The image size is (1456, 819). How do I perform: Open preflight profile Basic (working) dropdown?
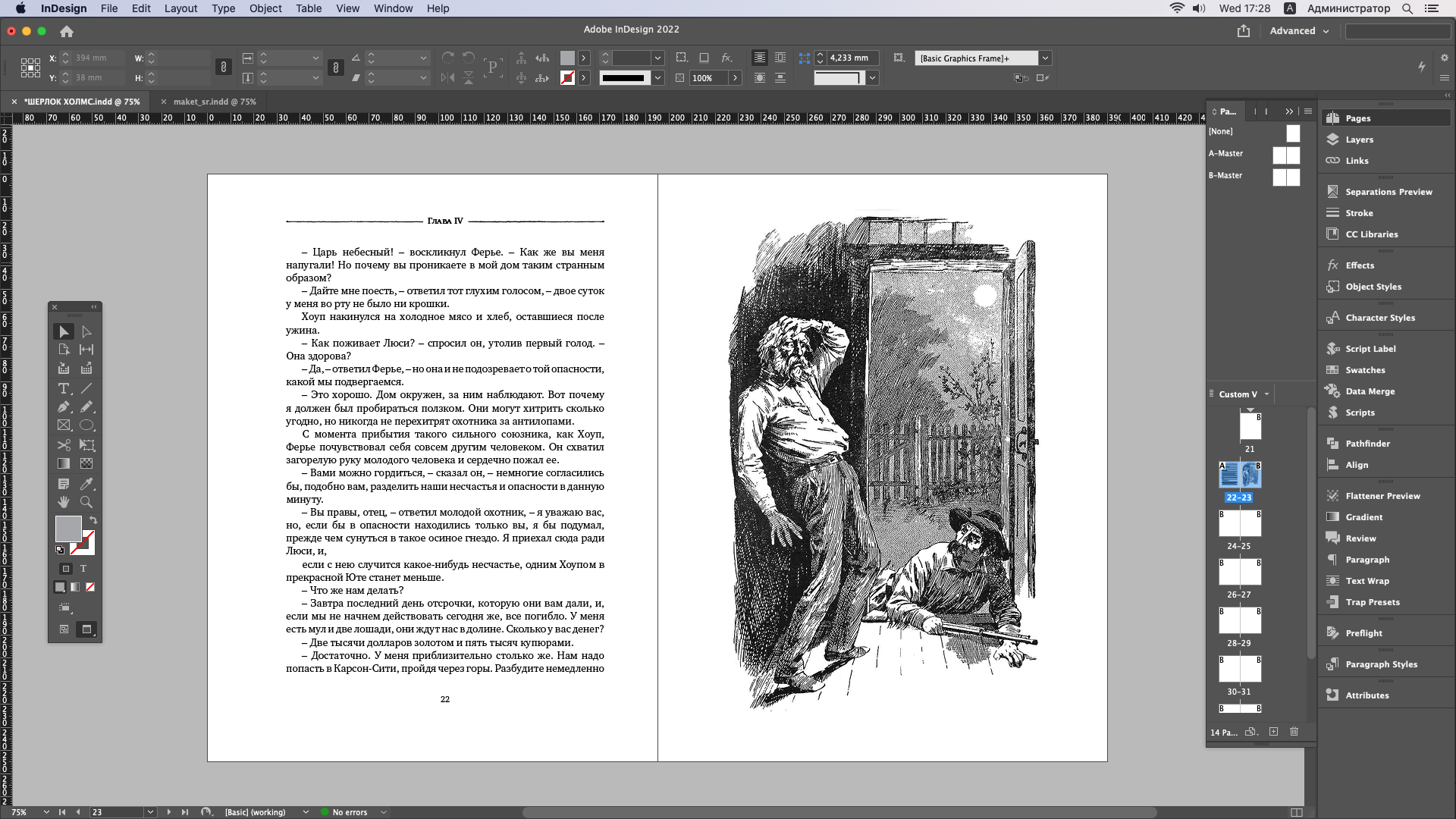306,812
